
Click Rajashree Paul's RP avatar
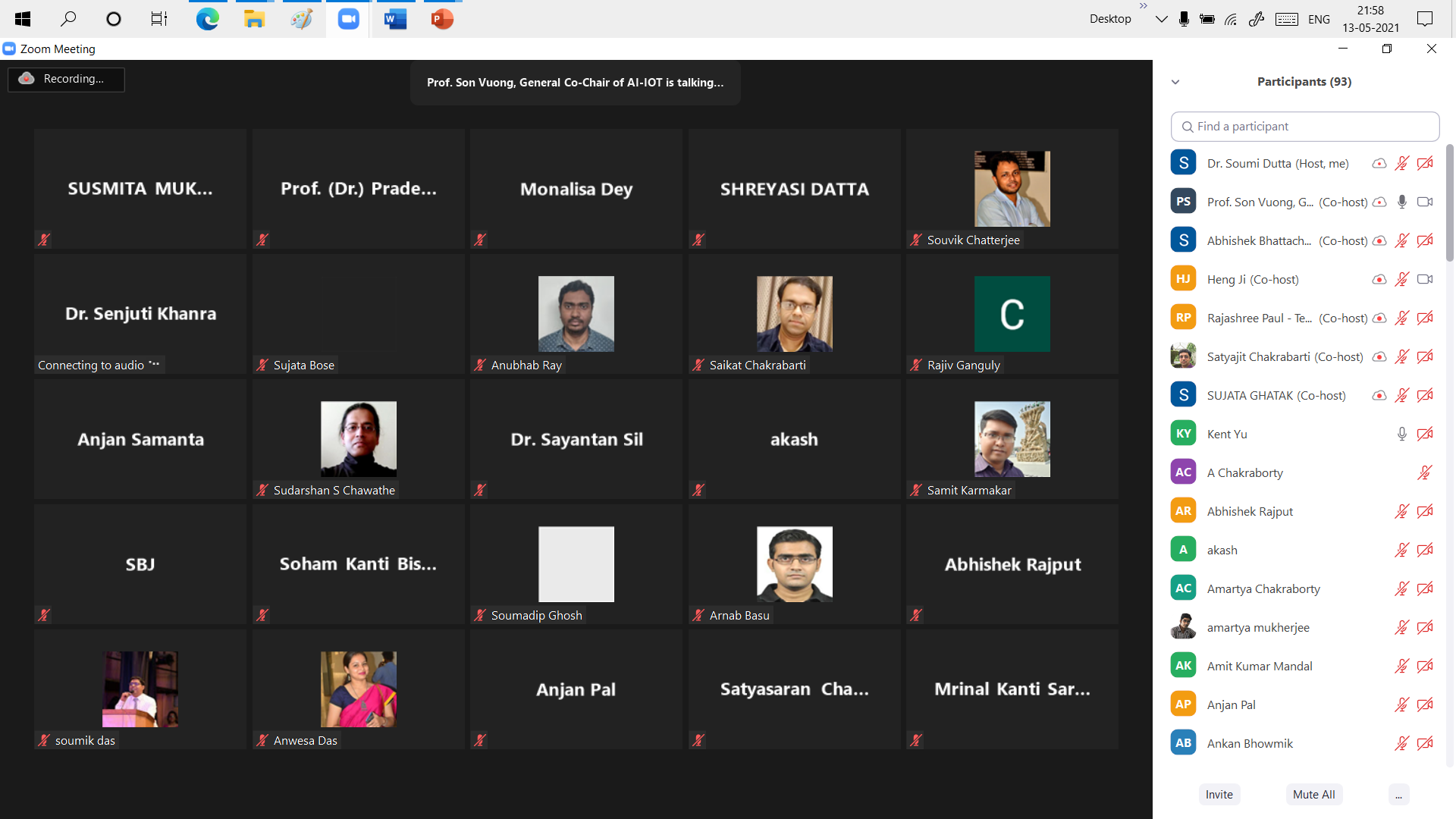click(x=1183, y=318)
